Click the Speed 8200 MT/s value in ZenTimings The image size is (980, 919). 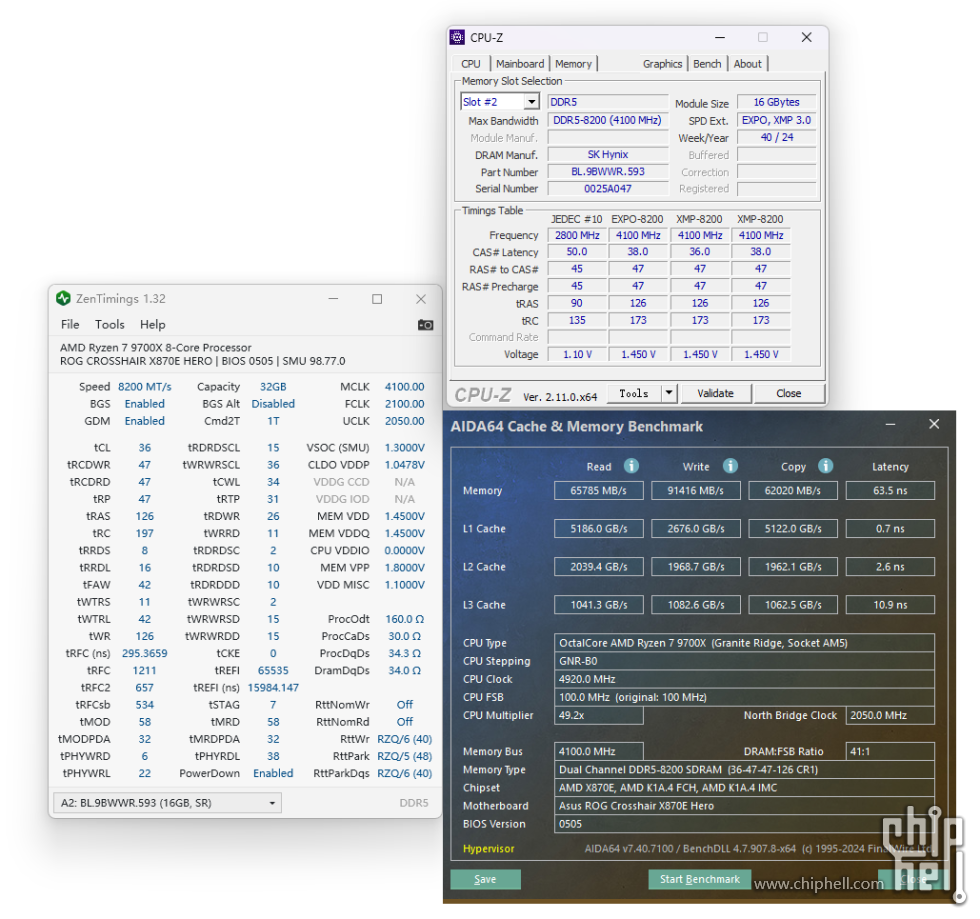click(144, 387)
